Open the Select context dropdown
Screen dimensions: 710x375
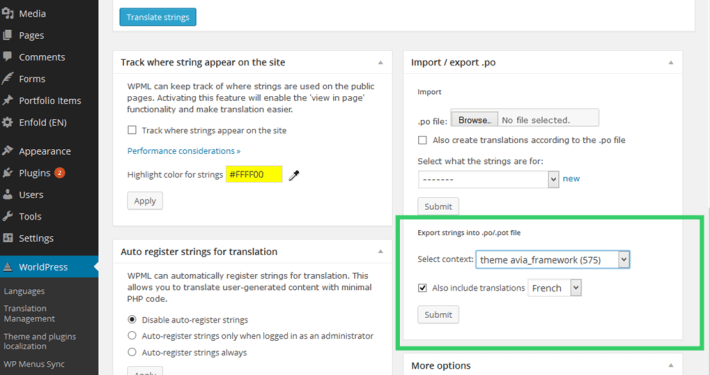click(552, 260)
